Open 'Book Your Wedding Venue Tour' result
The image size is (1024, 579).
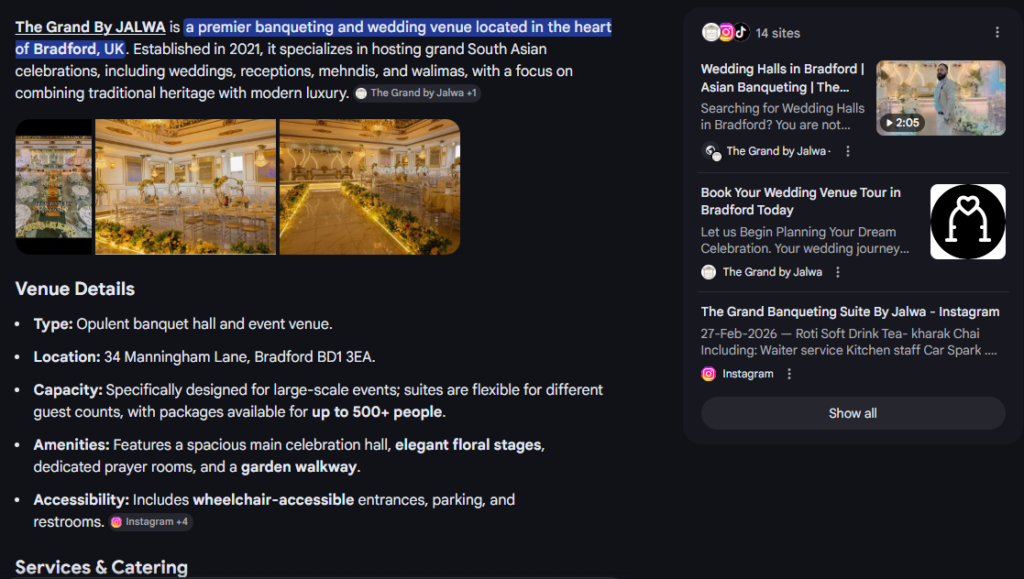(800, 201)
